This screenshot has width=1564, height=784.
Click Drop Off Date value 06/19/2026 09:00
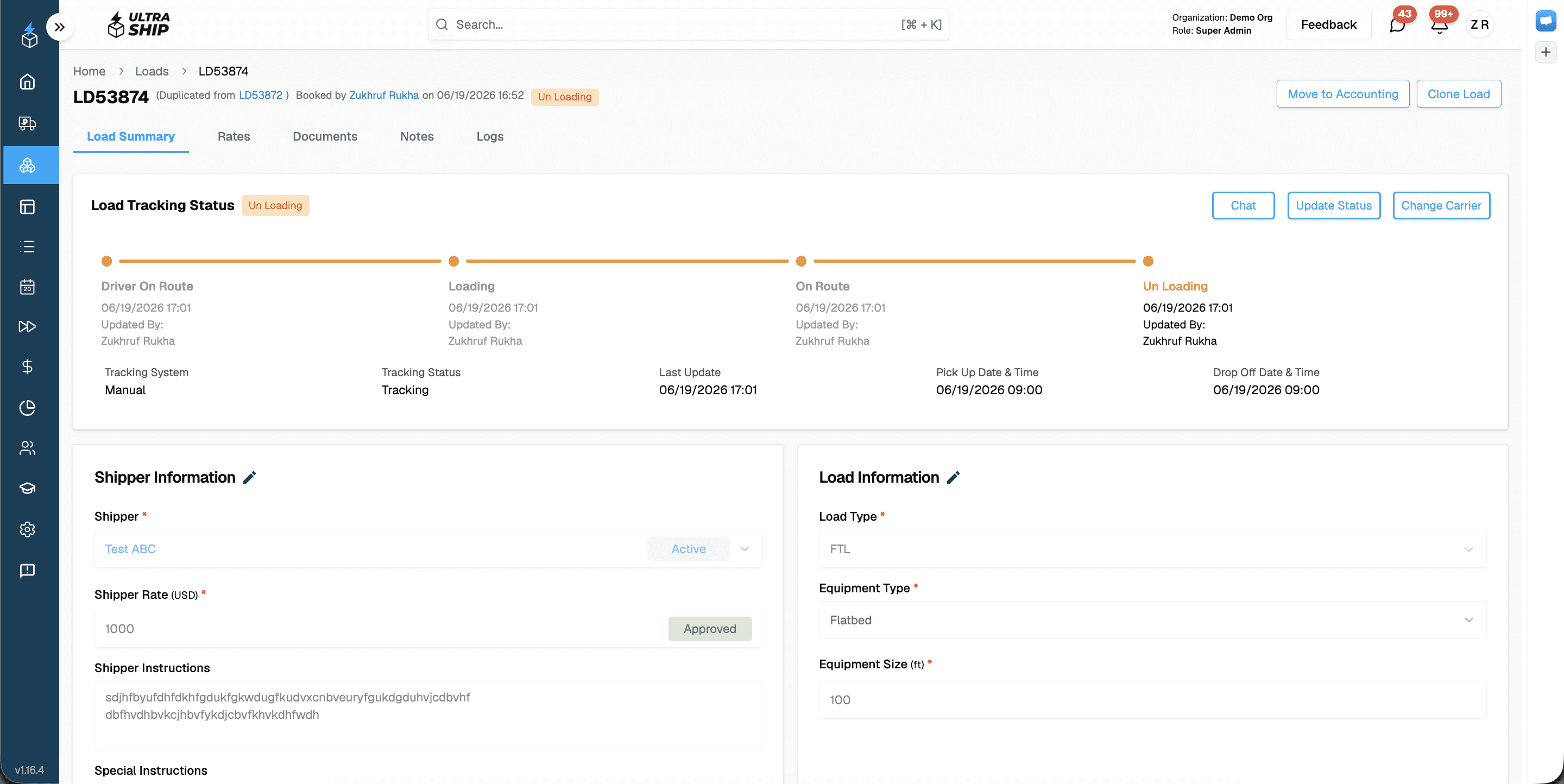pyautogui.click(x=1266, y=390)
